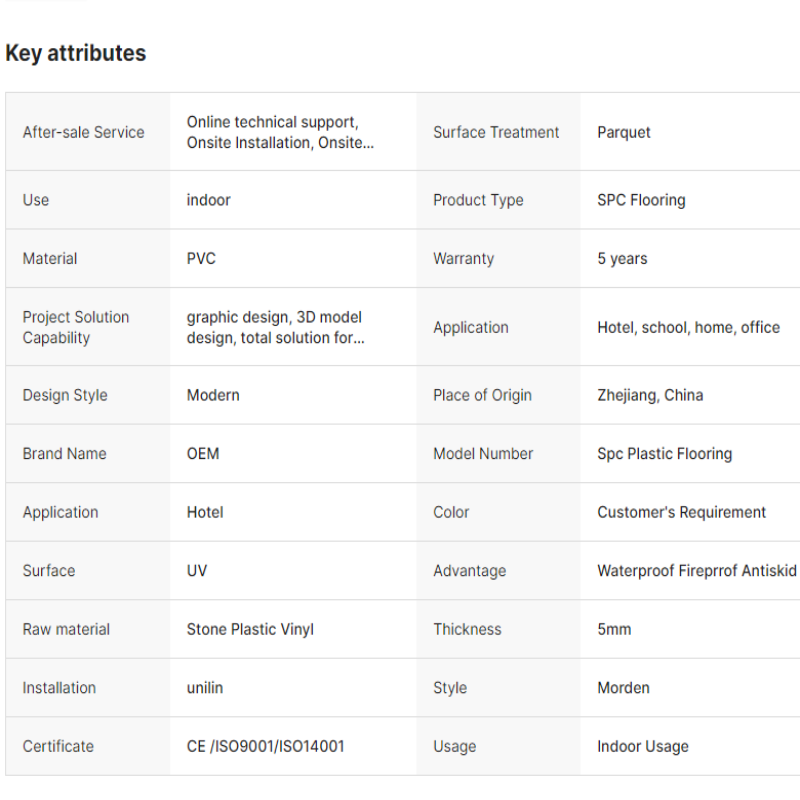Click the OEM brand name value
The image size is (800, 800).
(x=203, y=453)
